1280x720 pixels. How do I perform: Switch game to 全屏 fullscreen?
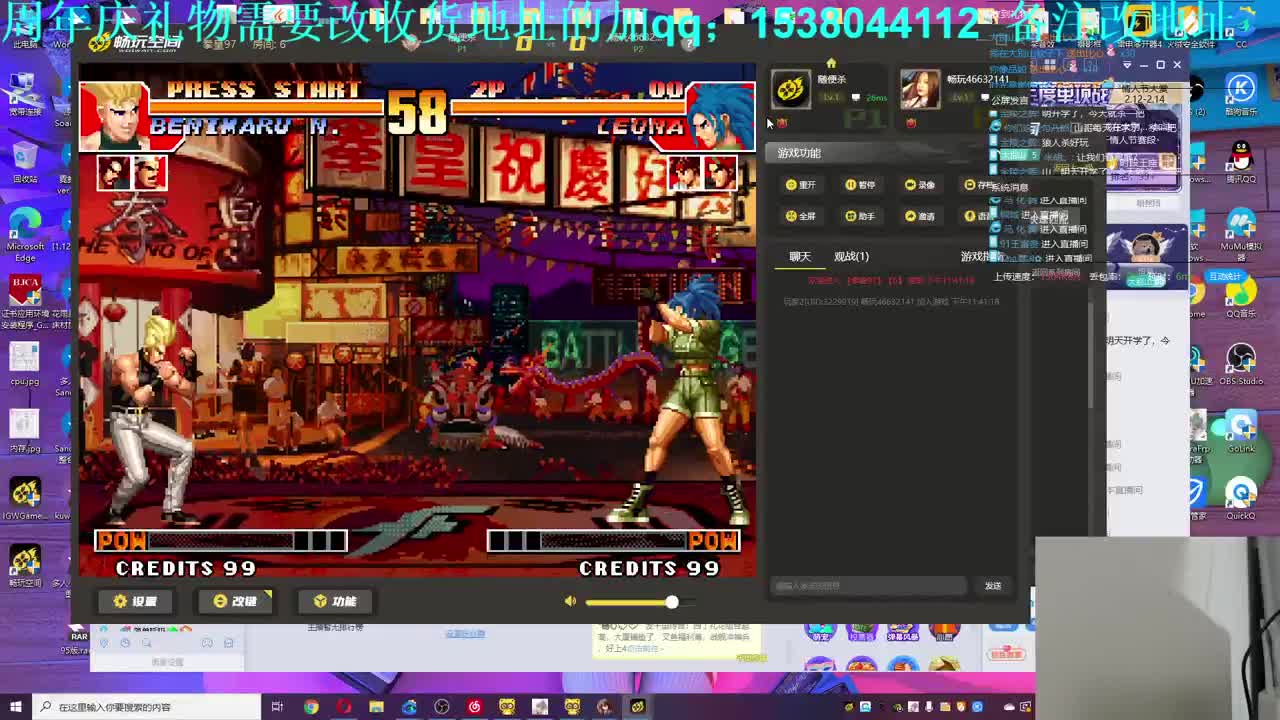[800, 216]
